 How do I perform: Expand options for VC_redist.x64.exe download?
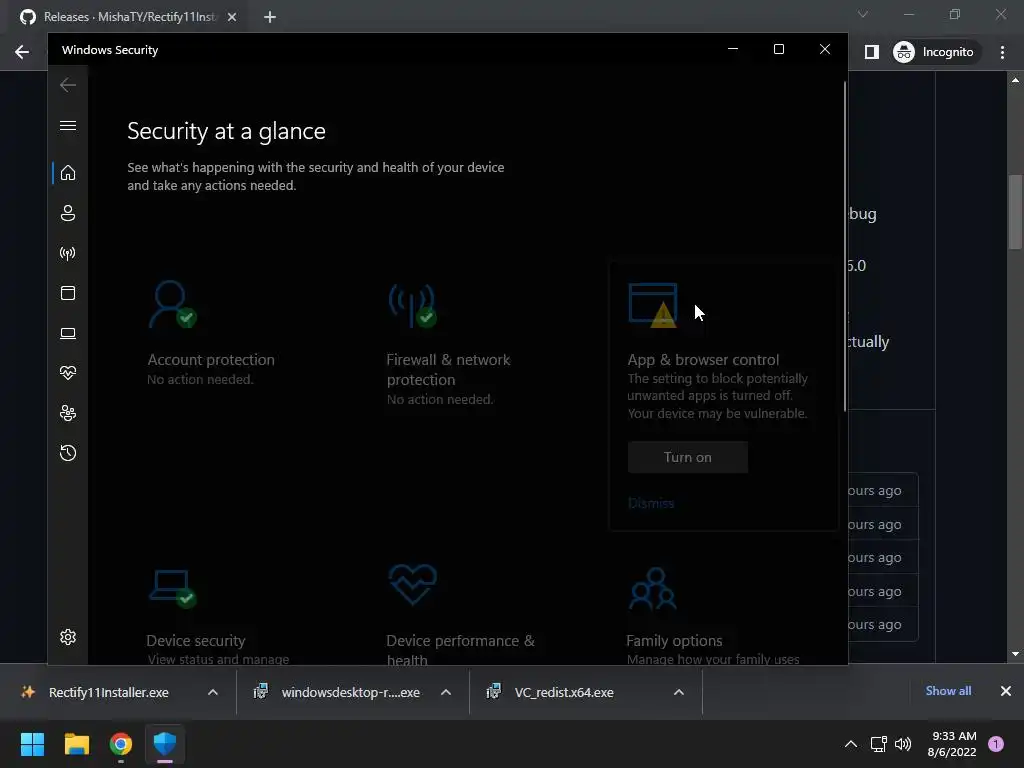pyautogui.click(x=679, y=692)
